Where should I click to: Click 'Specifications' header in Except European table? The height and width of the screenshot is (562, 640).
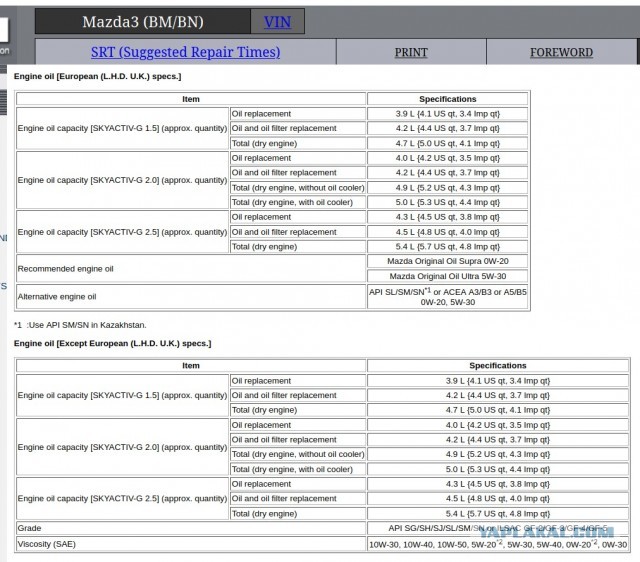tap(498, 366)
